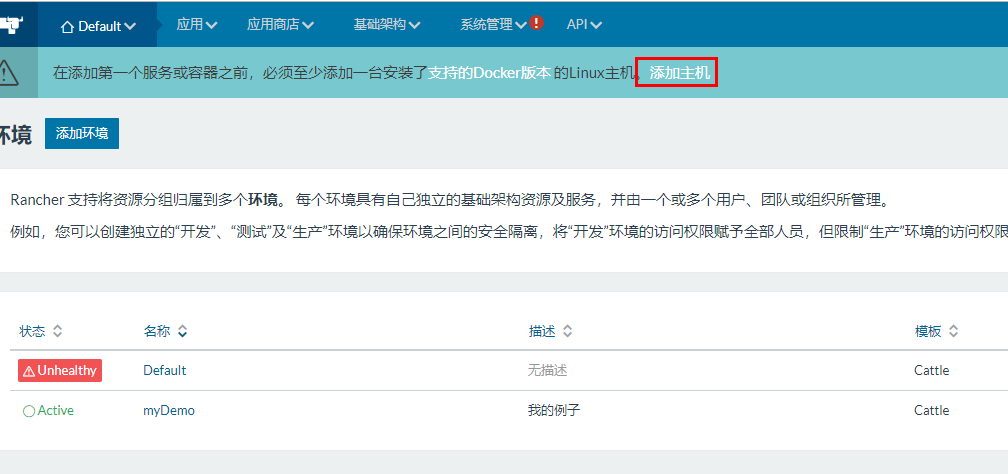Open the Default environment link in table
The height and width of the screenshot is (474, 1008).
[x=165, y=370]
